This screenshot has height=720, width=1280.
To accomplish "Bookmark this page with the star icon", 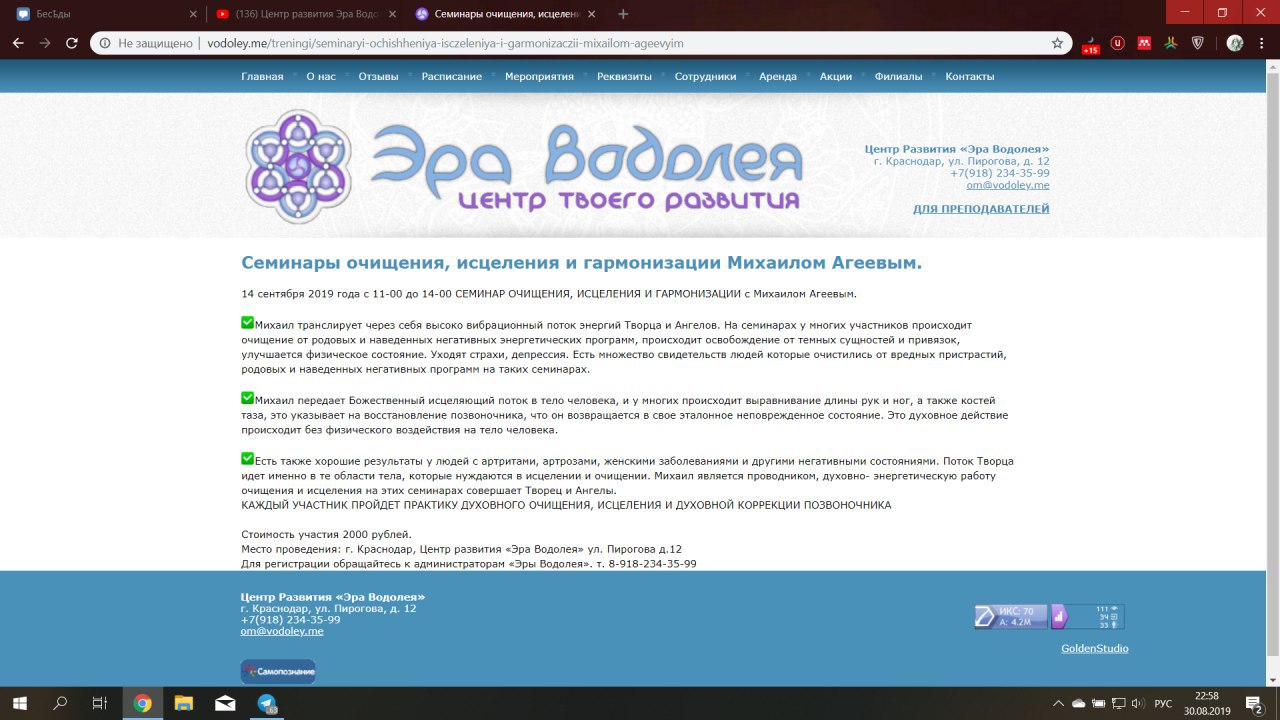I will point(1057,43).
